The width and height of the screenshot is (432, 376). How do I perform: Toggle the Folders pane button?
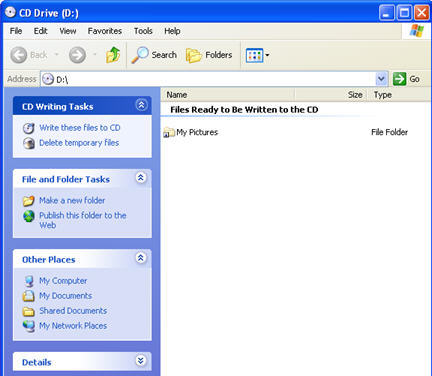[209, 55]
